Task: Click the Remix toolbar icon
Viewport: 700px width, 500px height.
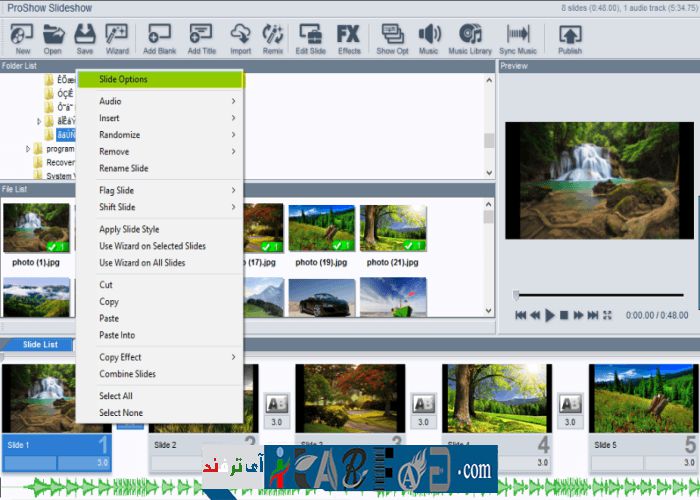Action: [x=273, y=36]
